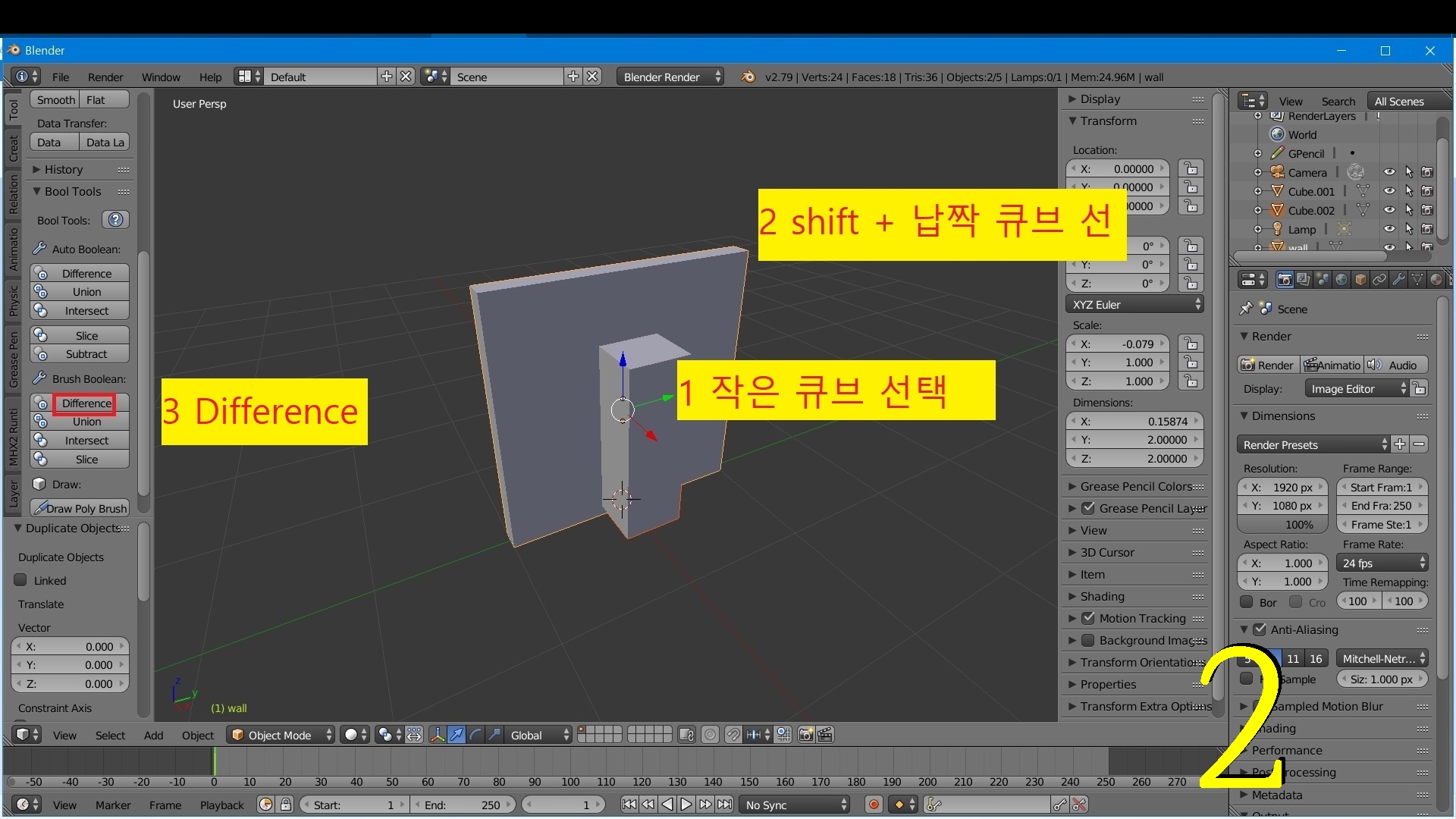The image size is (1456, 819).
Task: Enable the Linked checkbox
Action: 20,580
